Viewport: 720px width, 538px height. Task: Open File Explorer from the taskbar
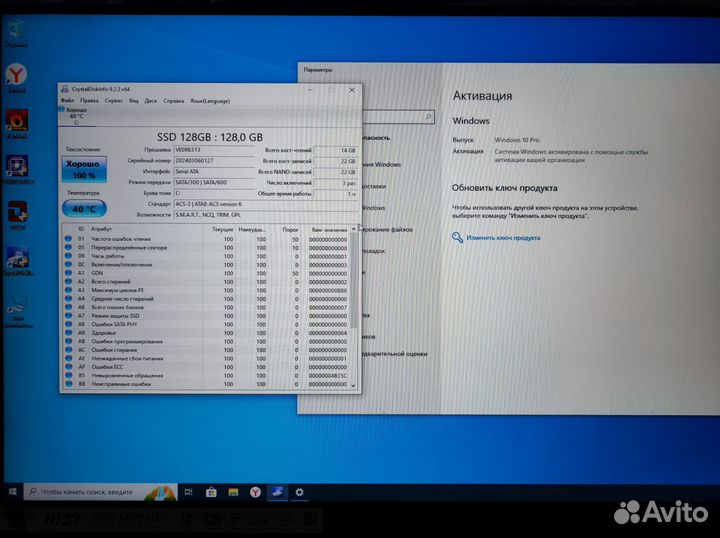pos(233,492)
